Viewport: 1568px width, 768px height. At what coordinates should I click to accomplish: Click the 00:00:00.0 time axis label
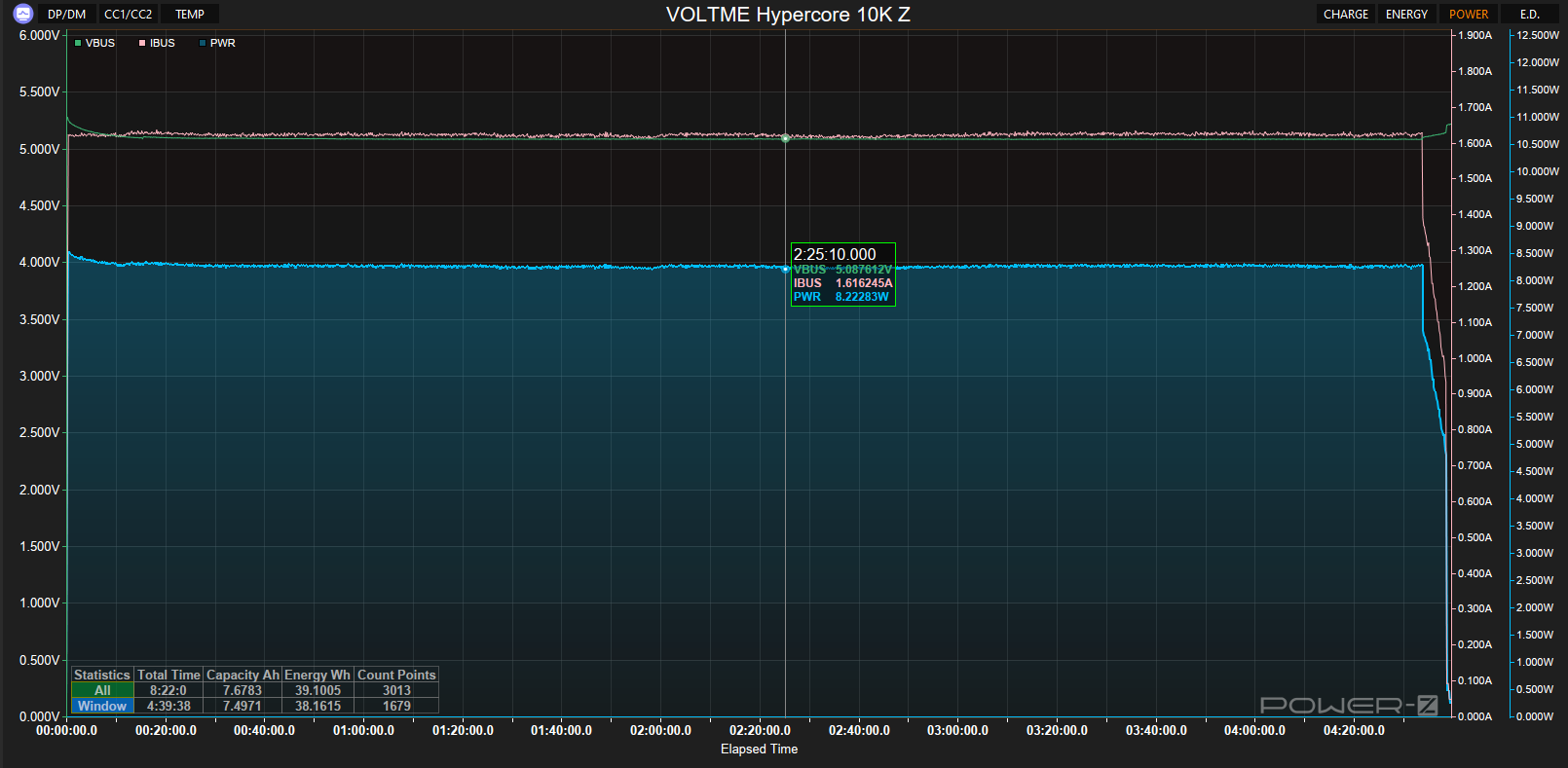coord(66,730)
